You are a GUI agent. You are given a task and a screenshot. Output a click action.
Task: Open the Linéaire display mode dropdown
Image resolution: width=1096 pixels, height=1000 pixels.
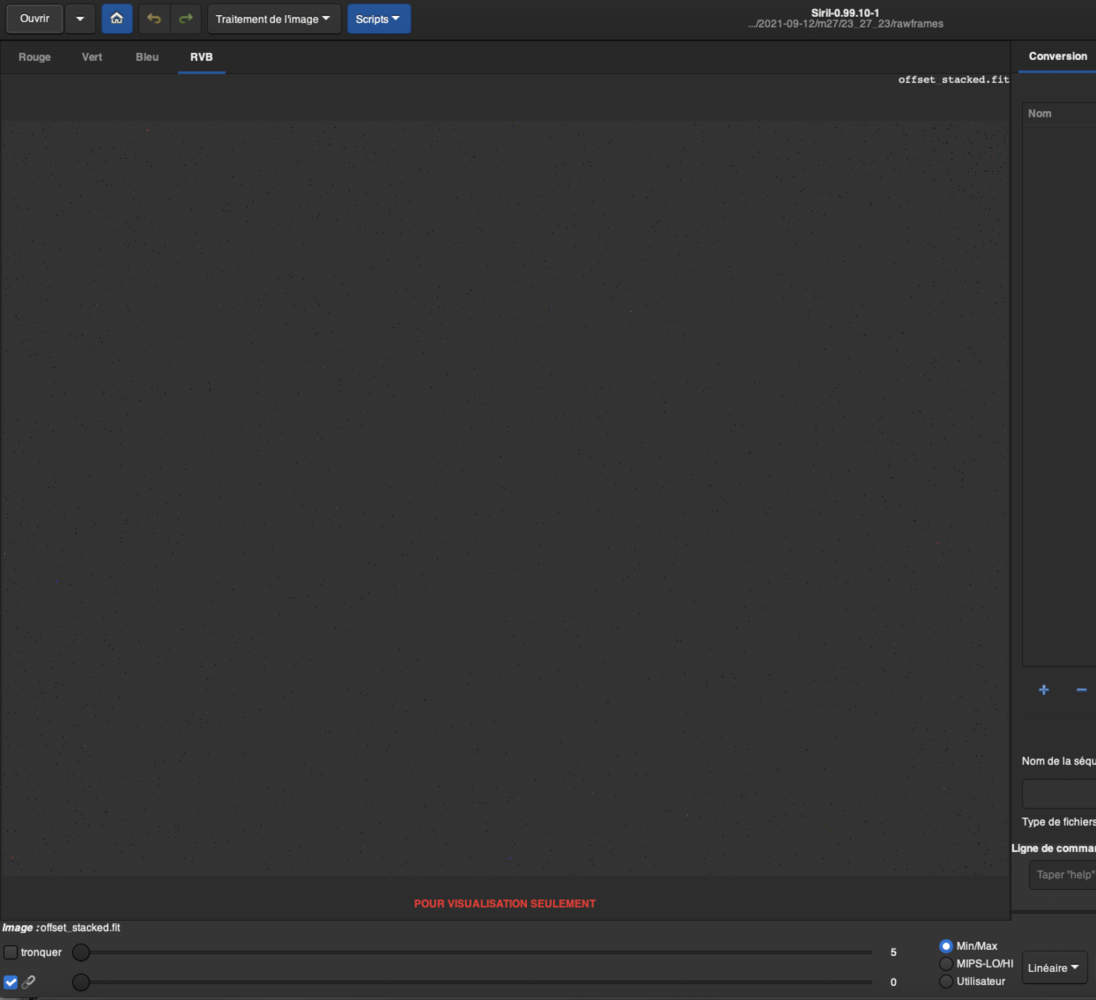[x=1054, y=968]
